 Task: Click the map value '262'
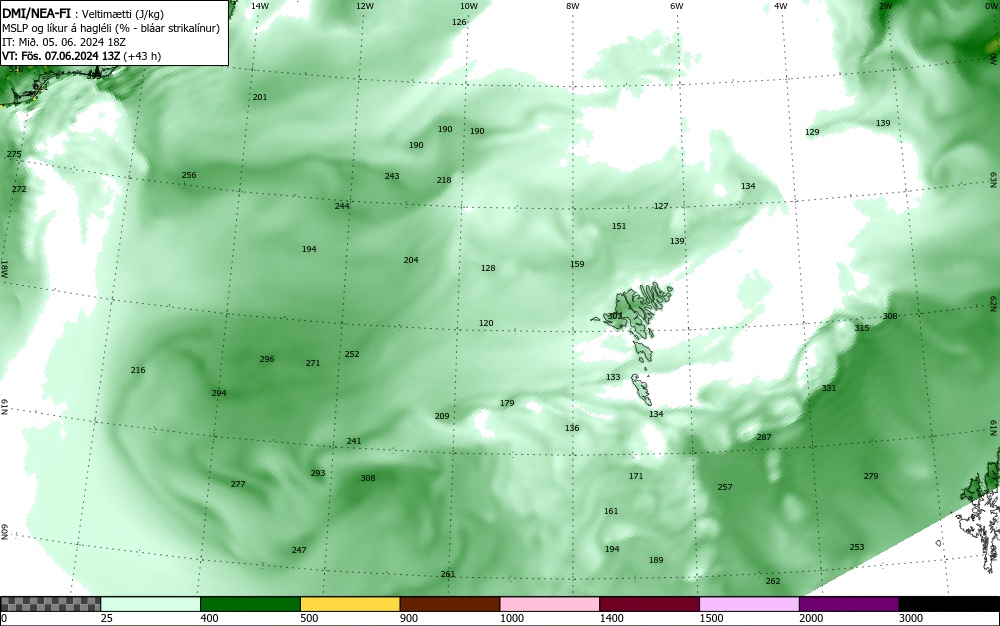(773, 581)
